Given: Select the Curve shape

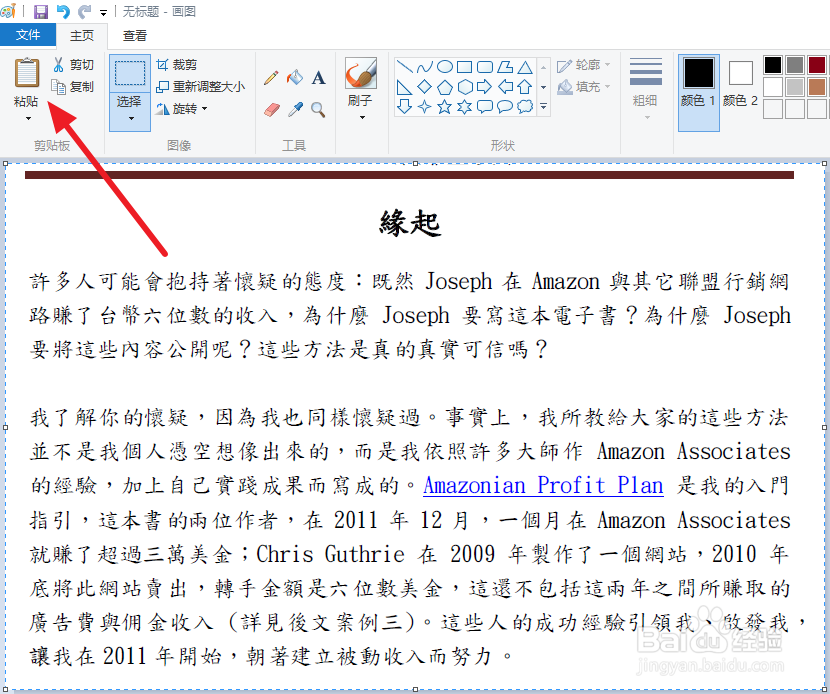Looking at the screenshot, I should point(425,67).
